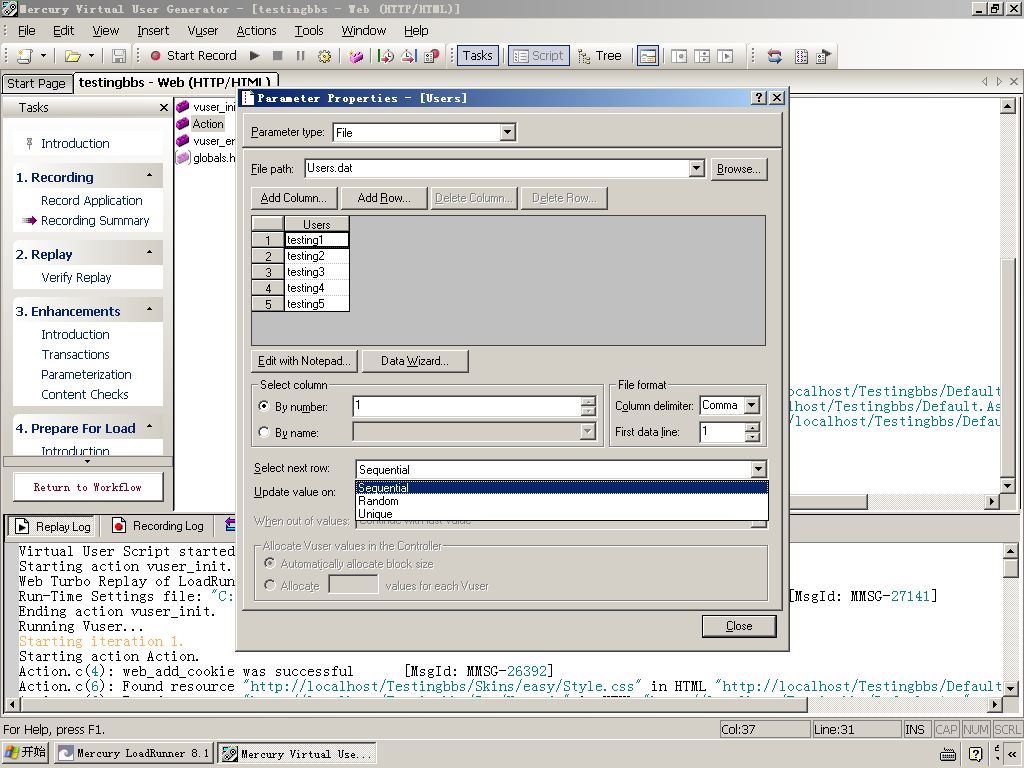Click the Run (play) toolbar icon
The width and height of the screenshot is (1024, 768).
pyautogui.click(x=255, y=56)
